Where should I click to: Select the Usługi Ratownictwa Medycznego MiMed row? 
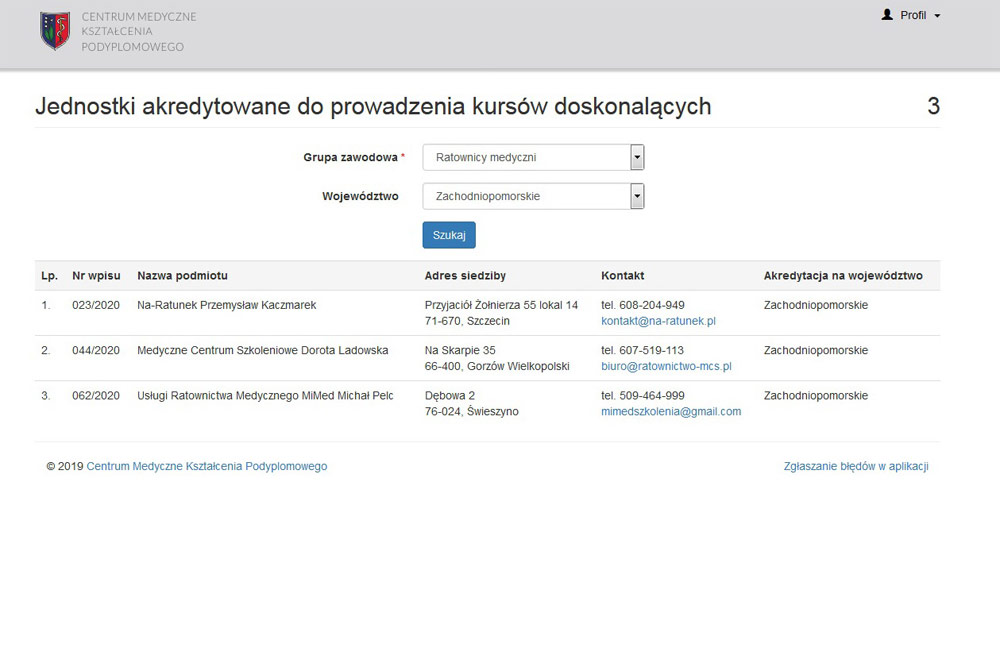click(x=265, y=395)
